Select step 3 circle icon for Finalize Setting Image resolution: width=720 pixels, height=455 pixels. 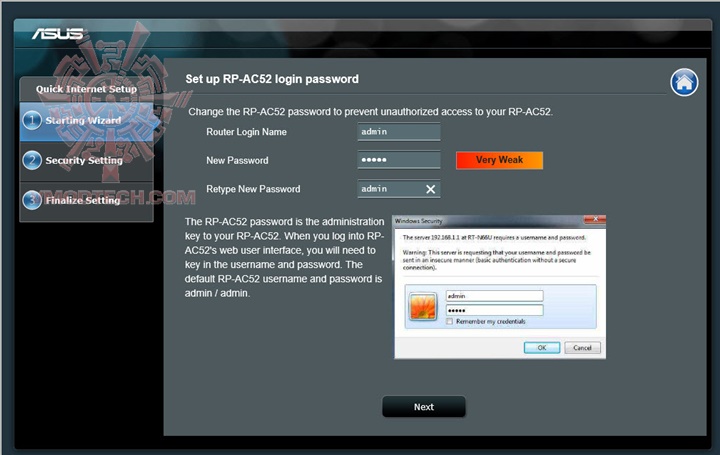click(32, 201)
